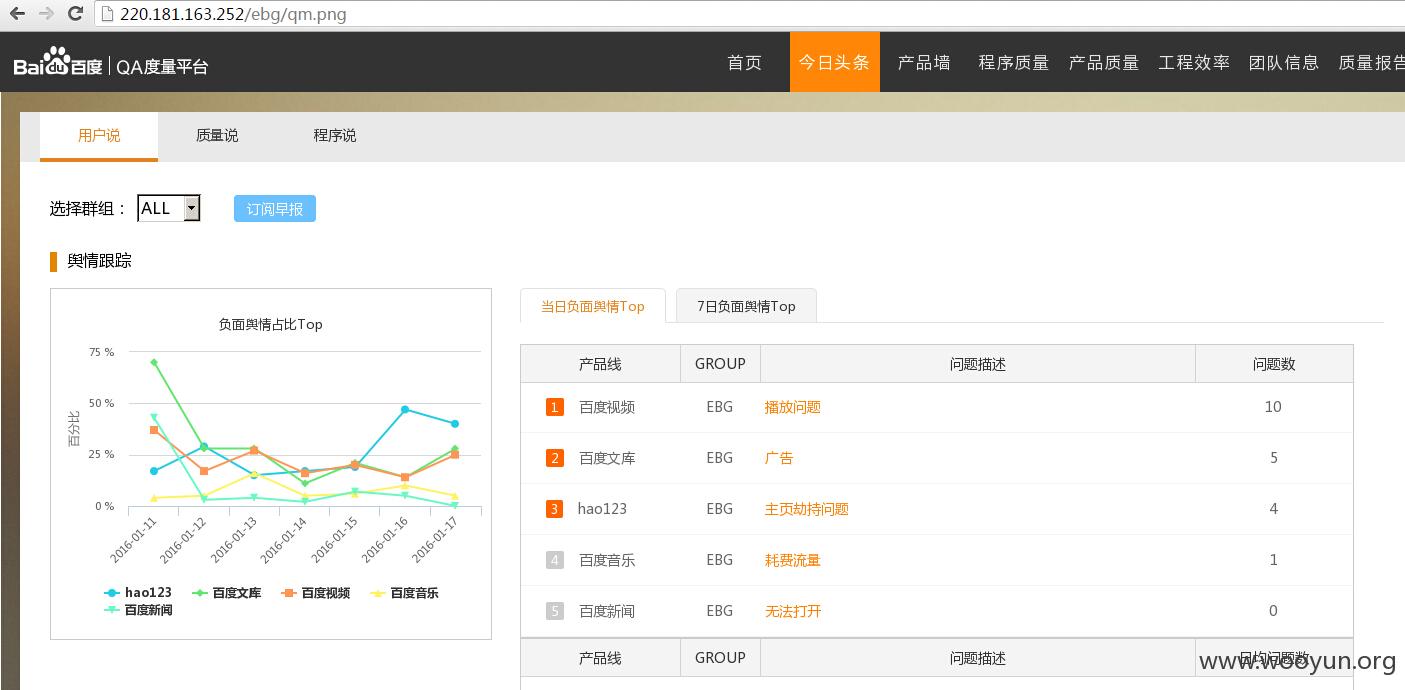Click the 百度文库 product name in row 2
Viewport: 1405px width, 690px height.
(x=607, y=458)
